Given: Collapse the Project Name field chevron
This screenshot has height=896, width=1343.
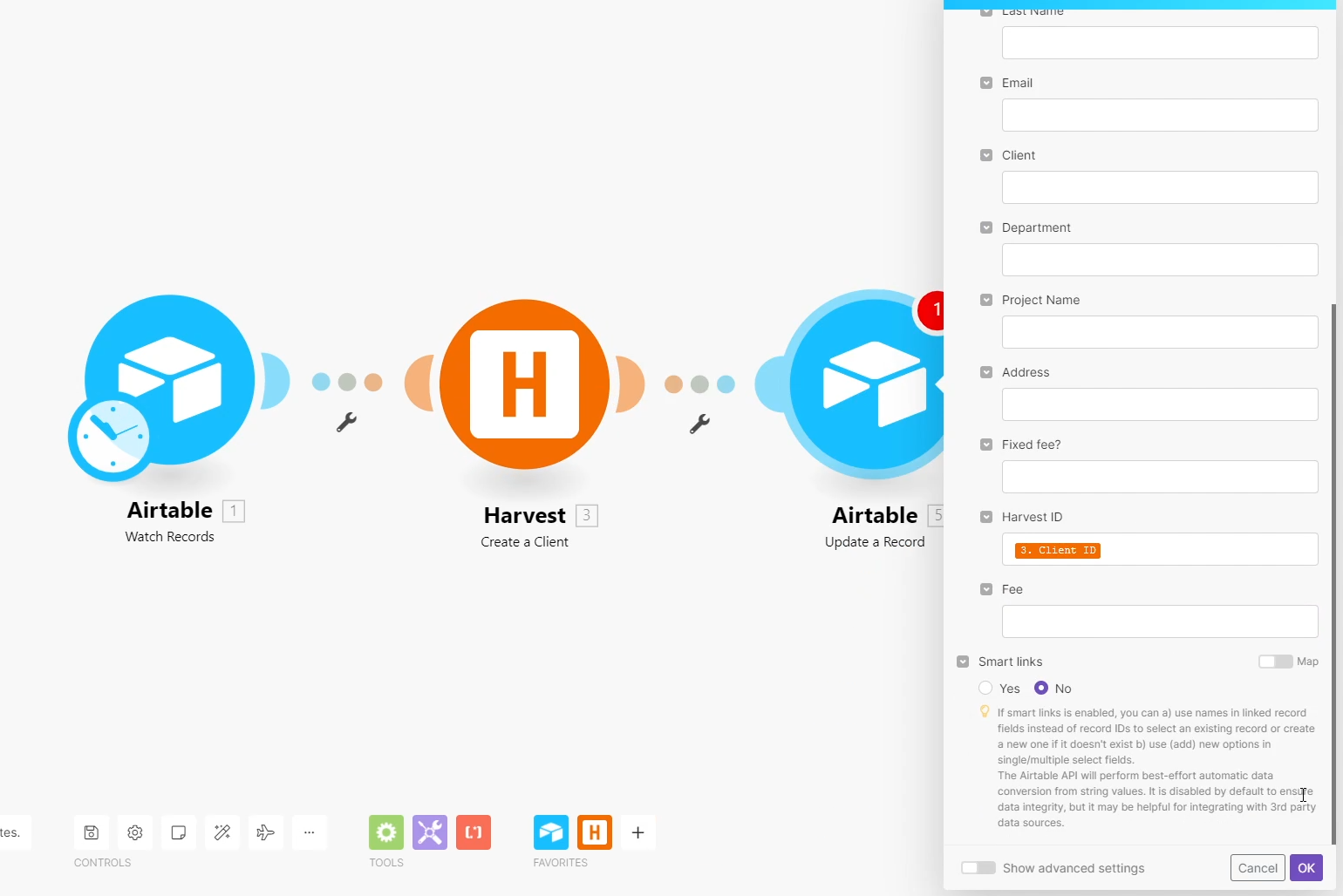Looking at the screenshot, I should (986, 300).
